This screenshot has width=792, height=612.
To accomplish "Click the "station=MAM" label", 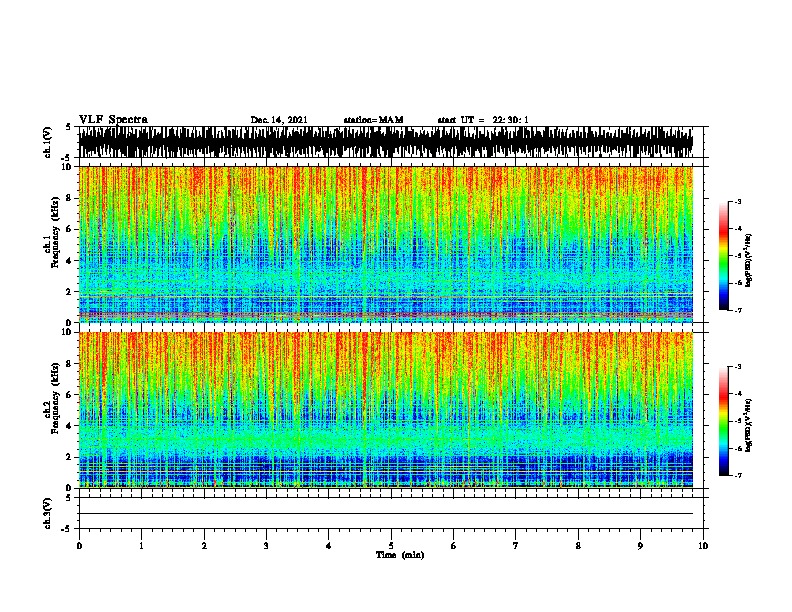I will click(373, 120).
